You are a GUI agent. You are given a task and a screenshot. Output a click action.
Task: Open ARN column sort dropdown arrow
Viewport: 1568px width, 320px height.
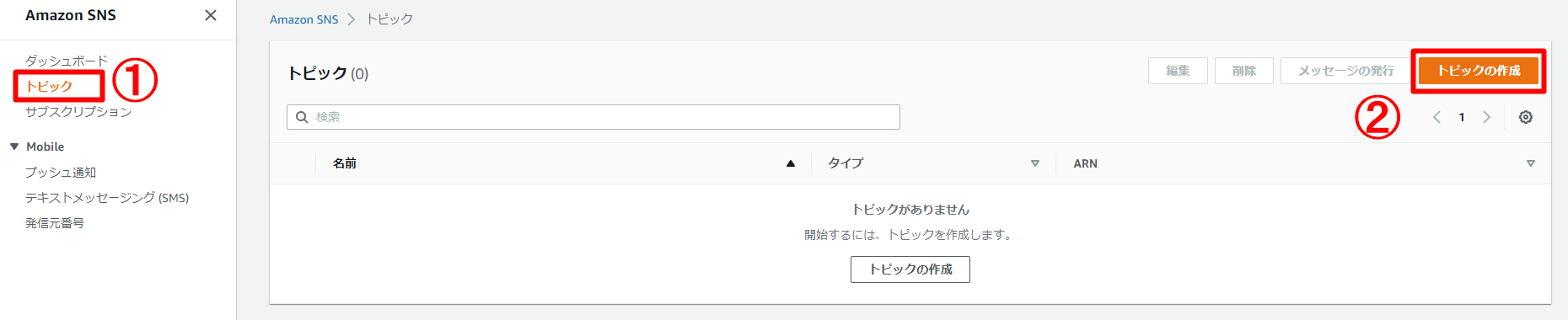tap(1531, 163)
